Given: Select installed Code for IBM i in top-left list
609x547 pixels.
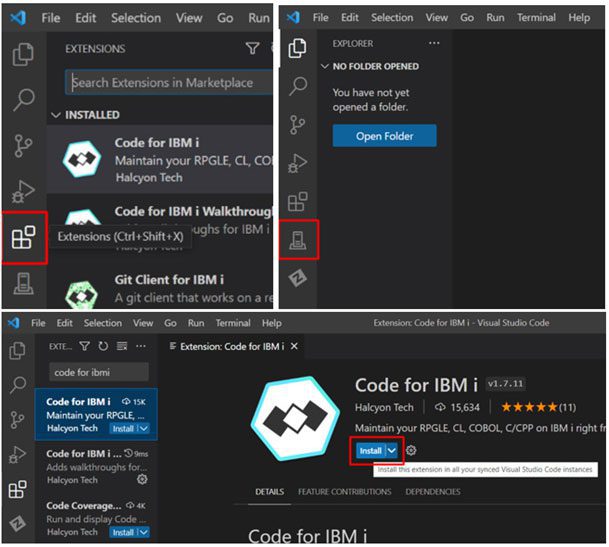Looking at the screenshot, I should [160, 160].
